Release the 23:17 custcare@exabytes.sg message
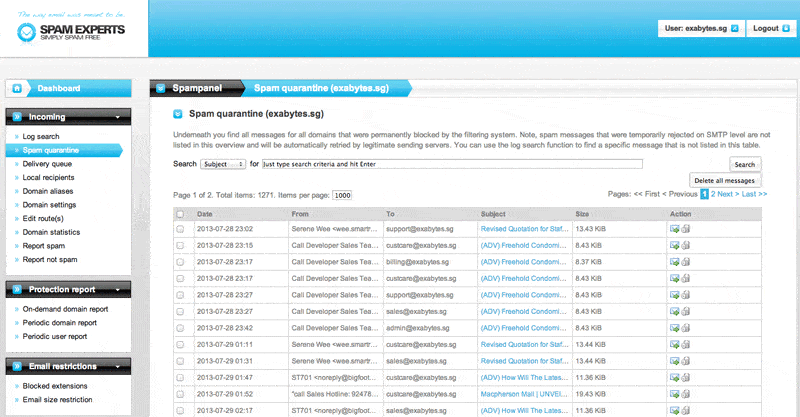Image resolution: width=800 pixels, height=417 pixels. point(674,279)
